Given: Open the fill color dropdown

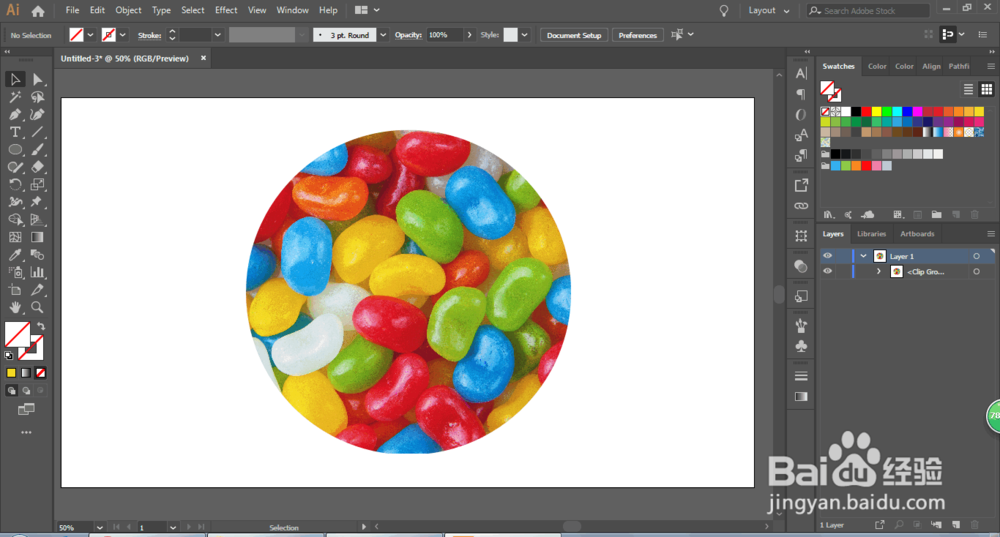Looking at the screenshot, I should pos(90,35).
